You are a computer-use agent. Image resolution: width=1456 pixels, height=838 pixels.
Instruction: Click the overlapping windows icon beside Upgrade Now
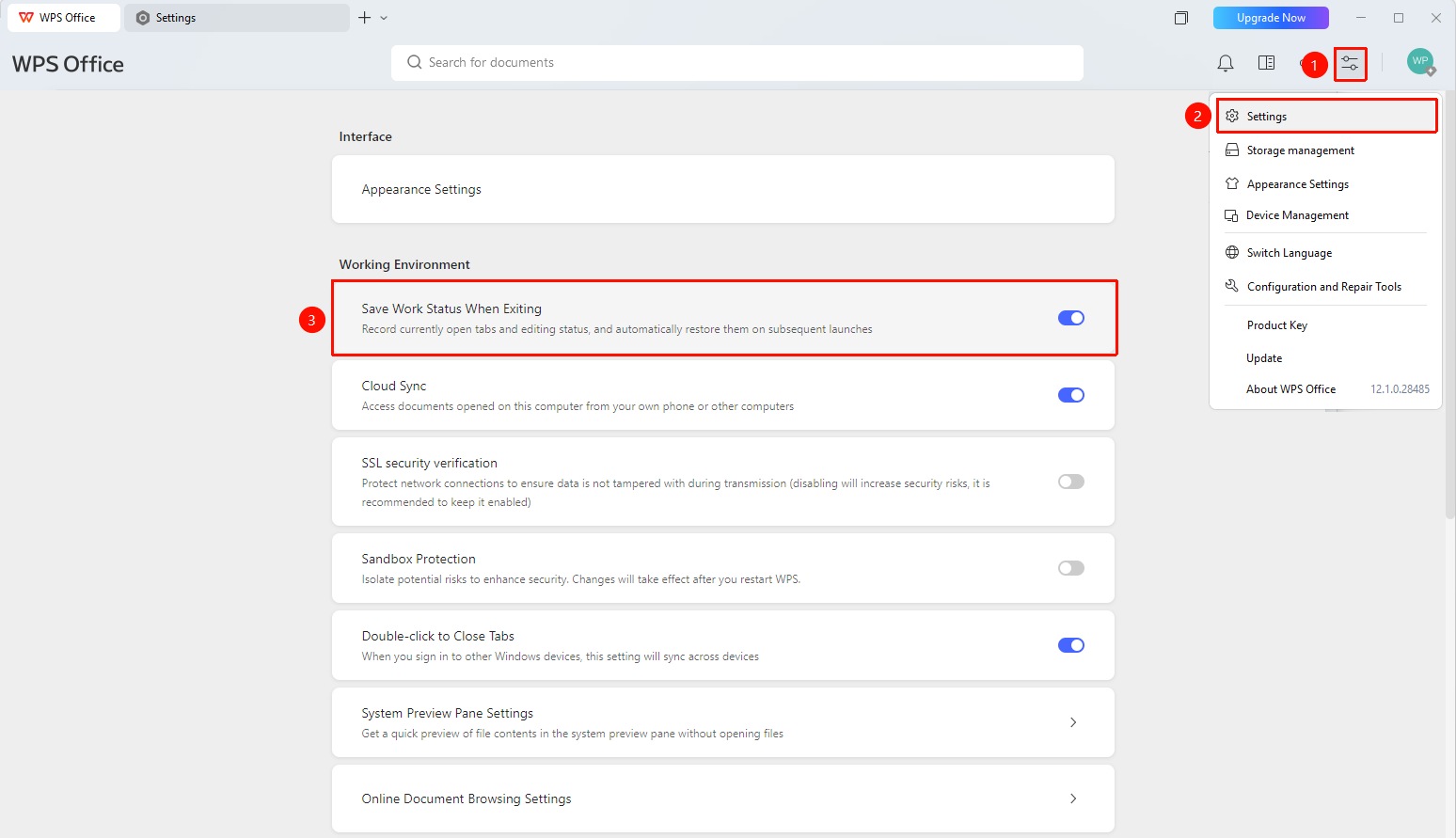click(1181, 18)
